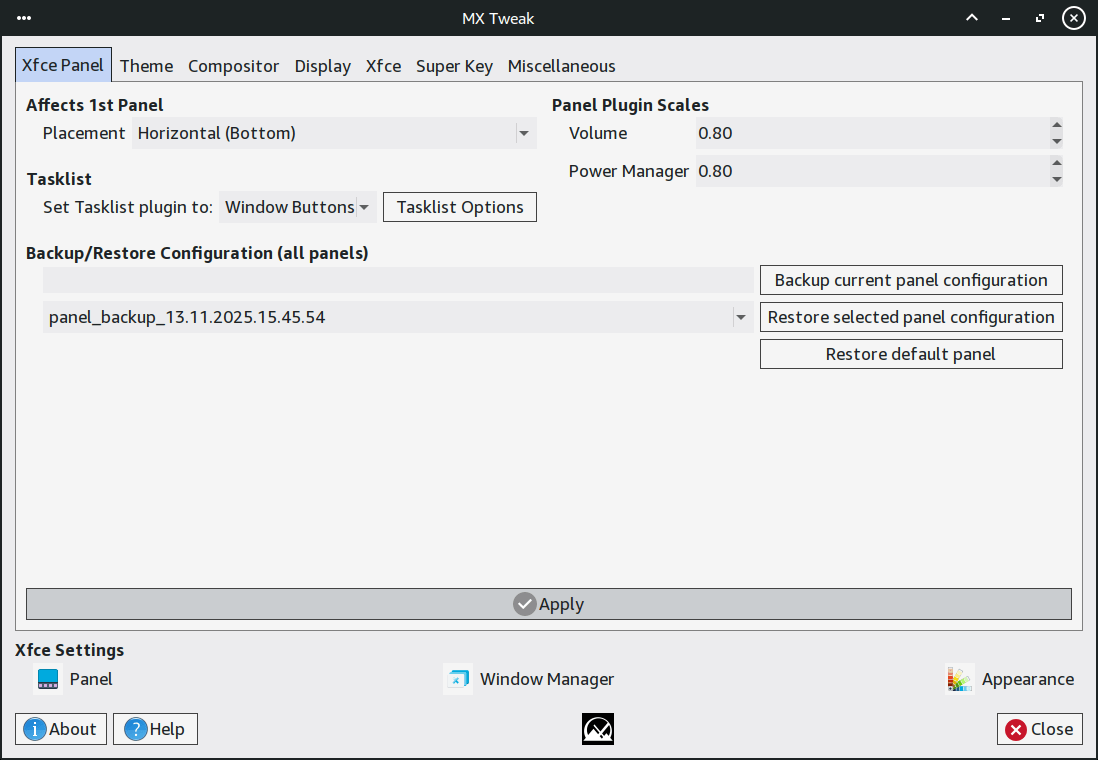Click Tasklist Options button
This screenshot has height=760, width=1098.
[460, 207]
